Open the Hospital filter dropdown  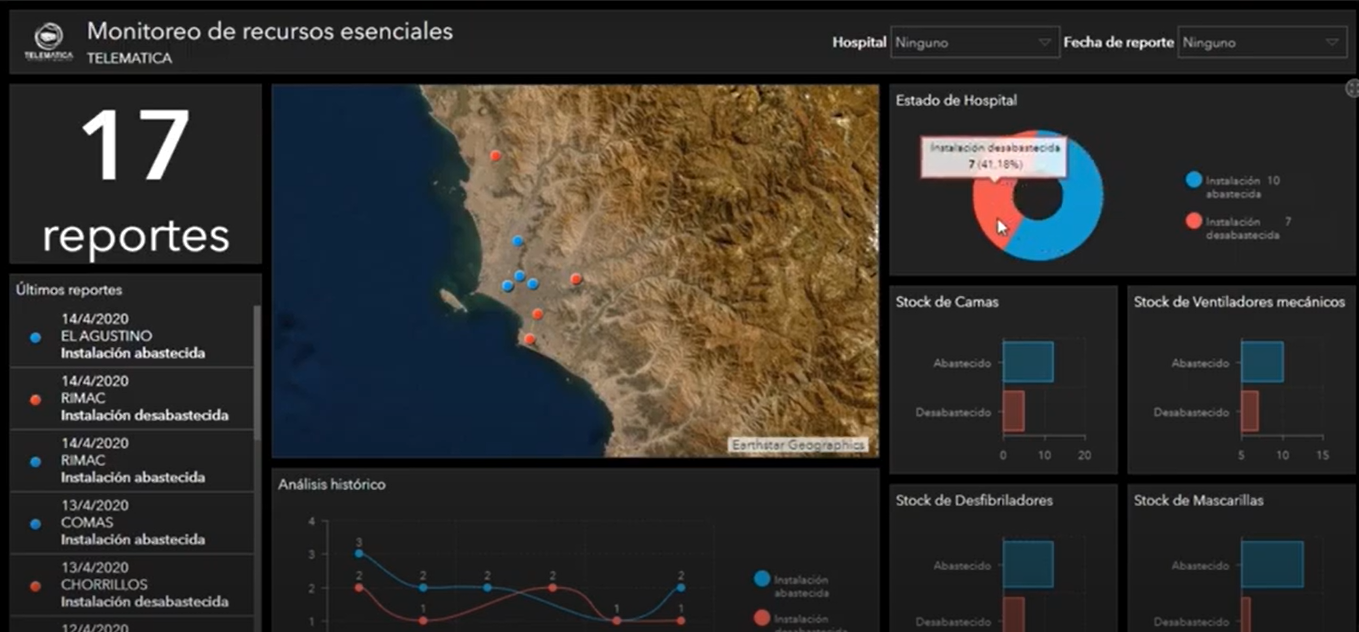pos(974,43)
